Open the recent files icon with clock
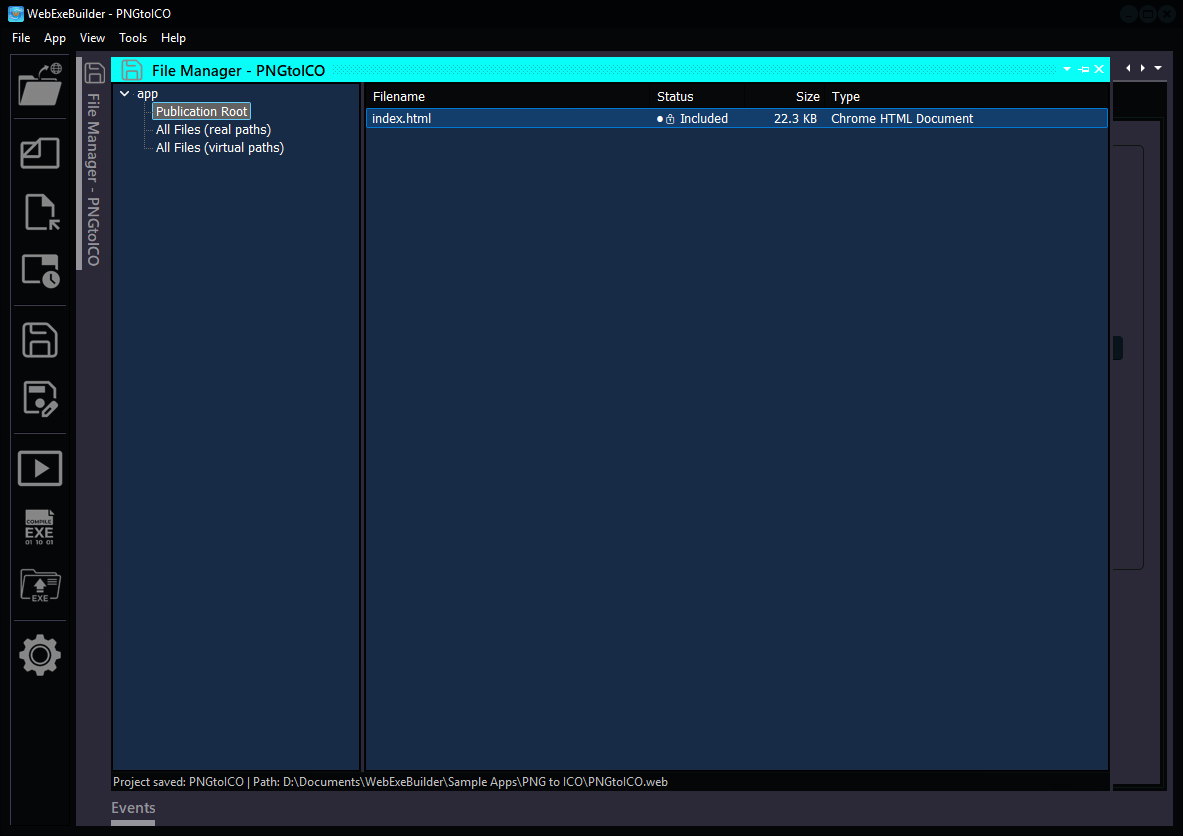Screen dimensions: 1183x836 coord(39,270)
